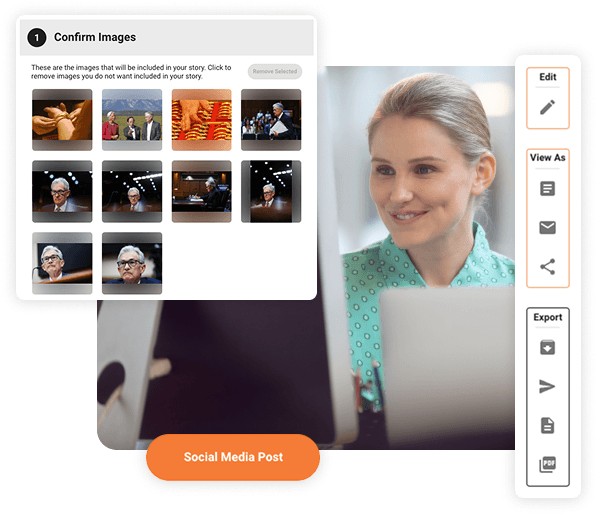Select the narrow portrait-oriented thumbnail
The image size is (597, 515).
click(x=271, y=191)
